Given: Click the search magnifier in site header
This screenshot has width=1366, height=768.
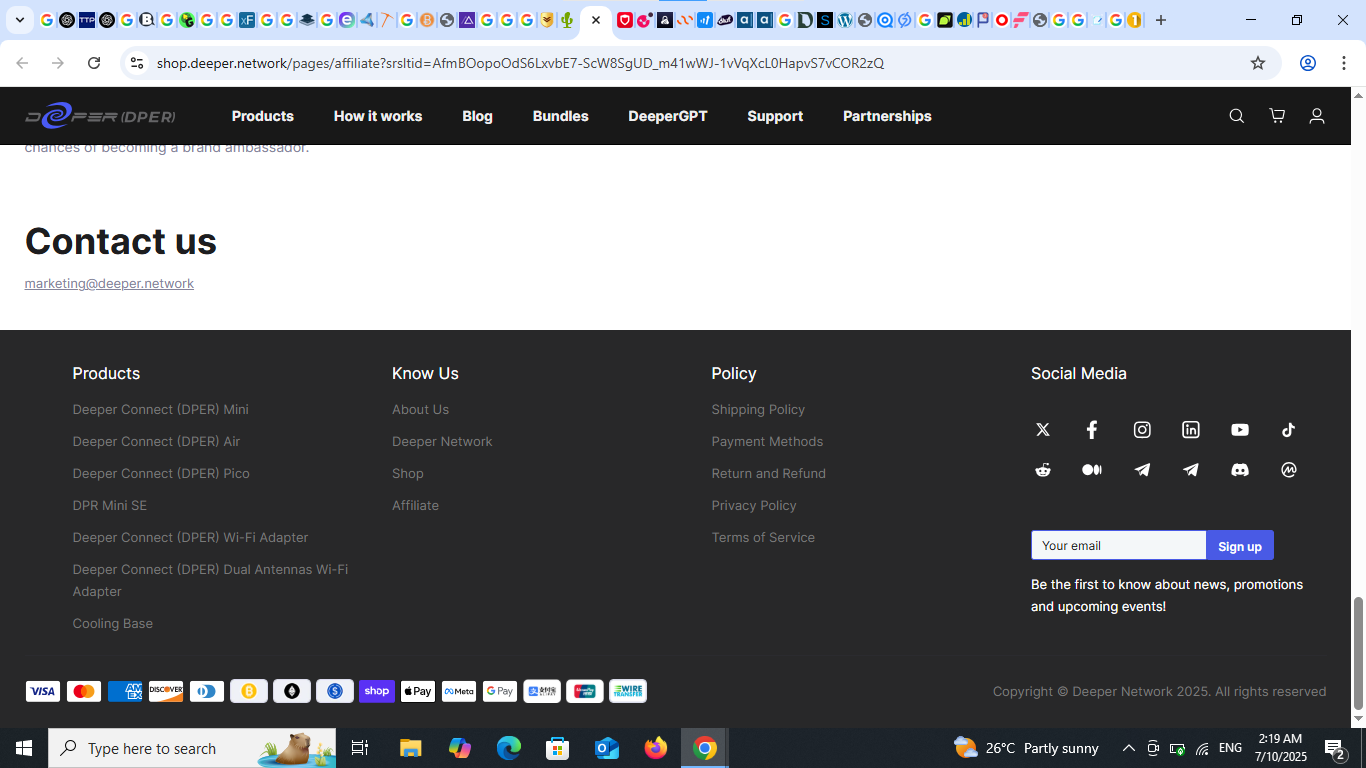Looking at the screenshot, I should coord(1237,116).
